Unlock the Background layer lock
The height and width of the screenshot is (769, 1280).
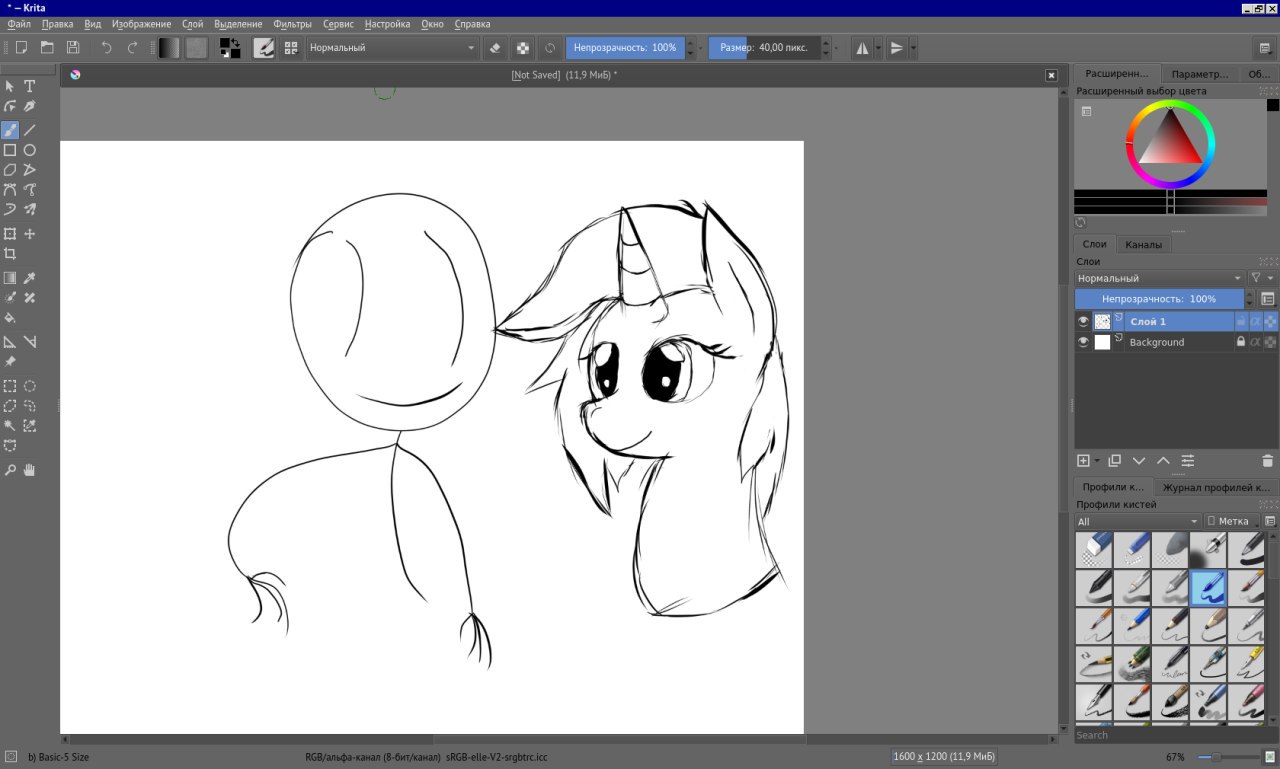(x=1241, y=342)
